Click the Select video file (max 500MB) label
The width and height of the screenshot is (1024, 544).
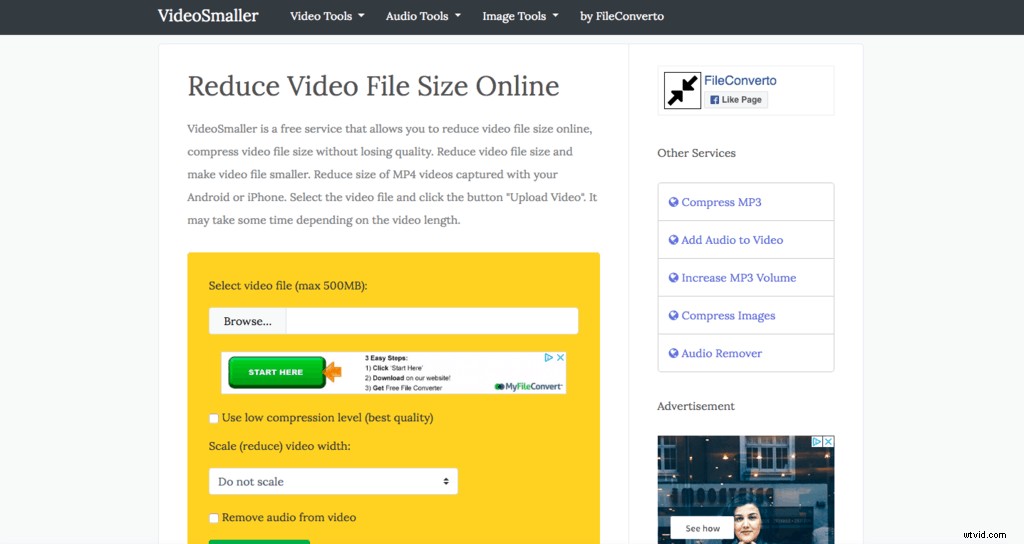click(288, 285)
